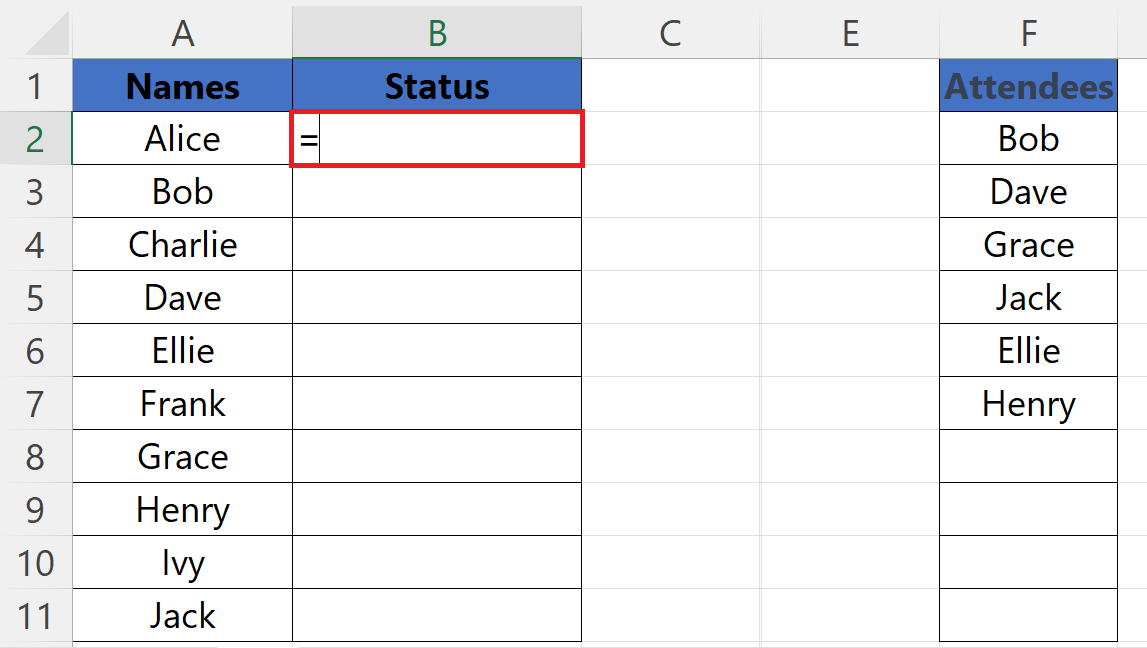Select the cell containing Grace in column A
Image resolution: width=1147 pixels, height=648 pixels.
[181, 456]
